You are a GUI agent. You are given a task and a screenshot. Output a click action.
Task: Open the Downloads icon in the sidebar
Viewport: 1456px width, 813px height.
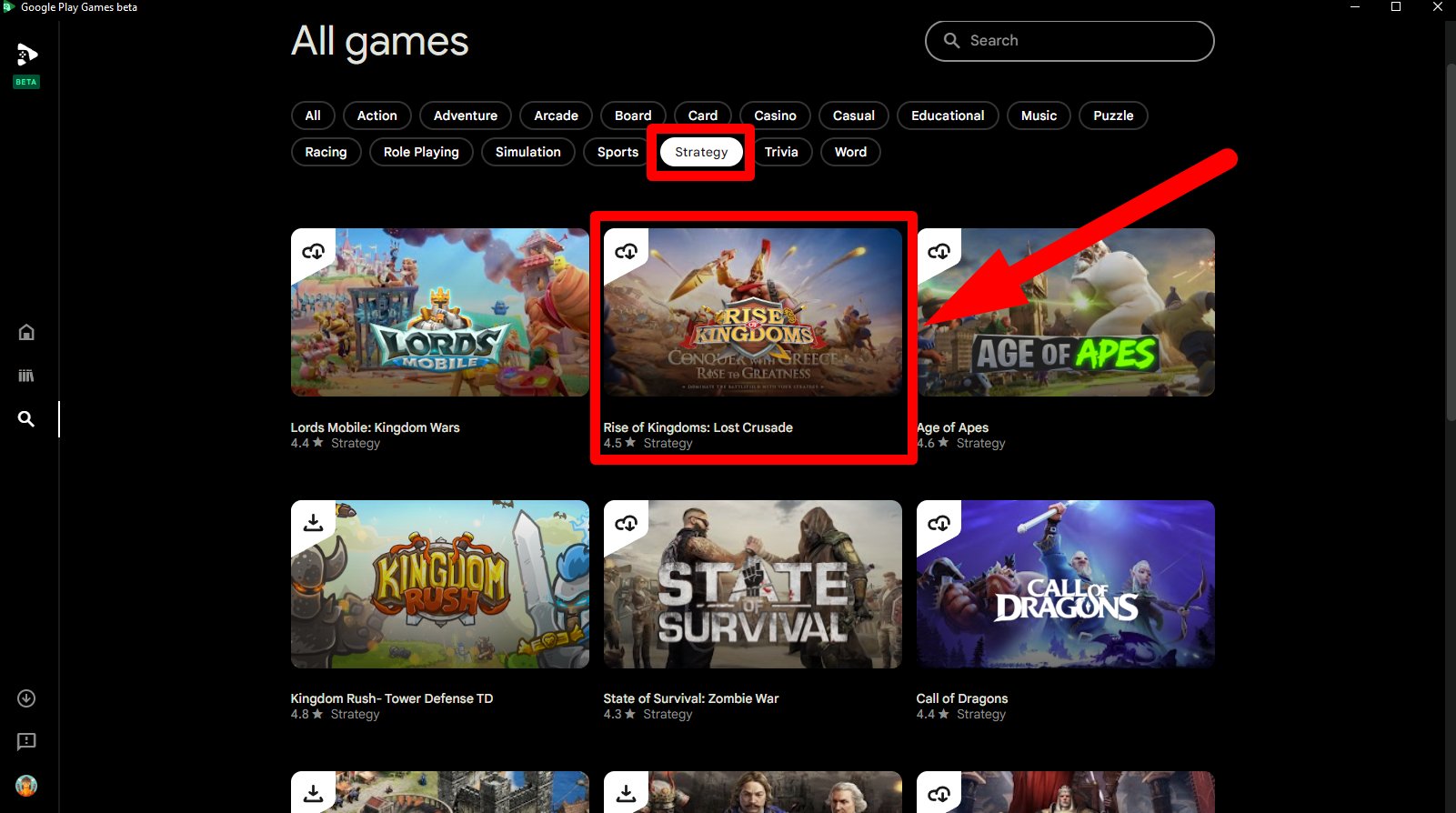pos(26,698)
